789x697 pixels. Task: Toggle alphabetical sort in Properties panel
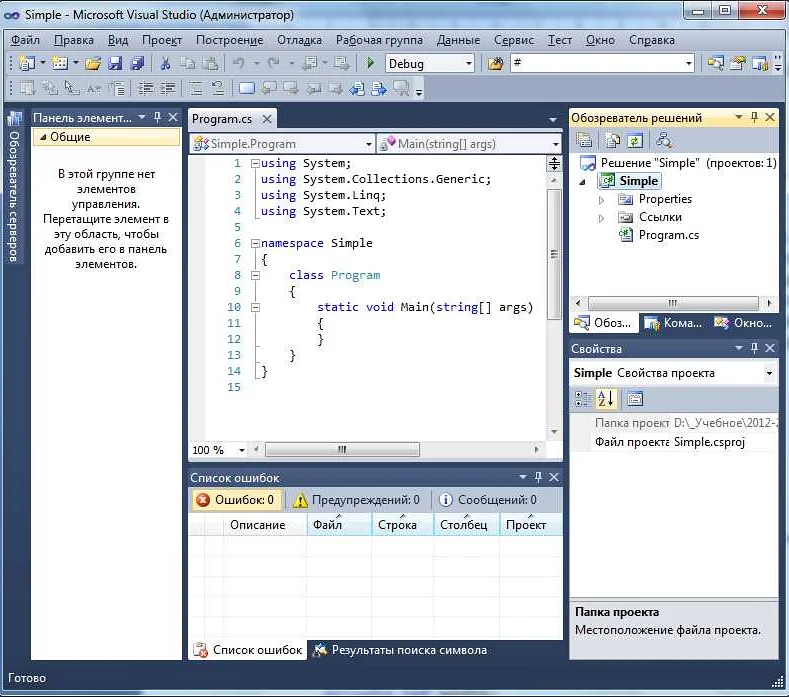pyautogui.click(x=606, y=399)
